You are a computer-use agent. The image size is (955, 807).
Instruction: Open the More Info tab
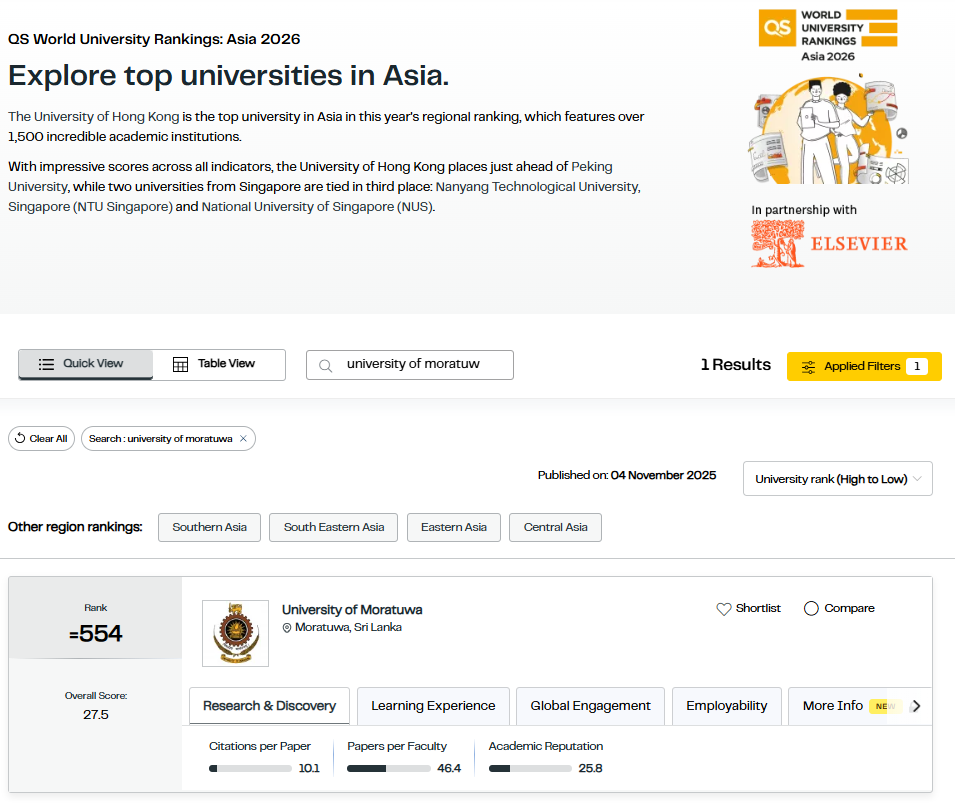point(833,706)
